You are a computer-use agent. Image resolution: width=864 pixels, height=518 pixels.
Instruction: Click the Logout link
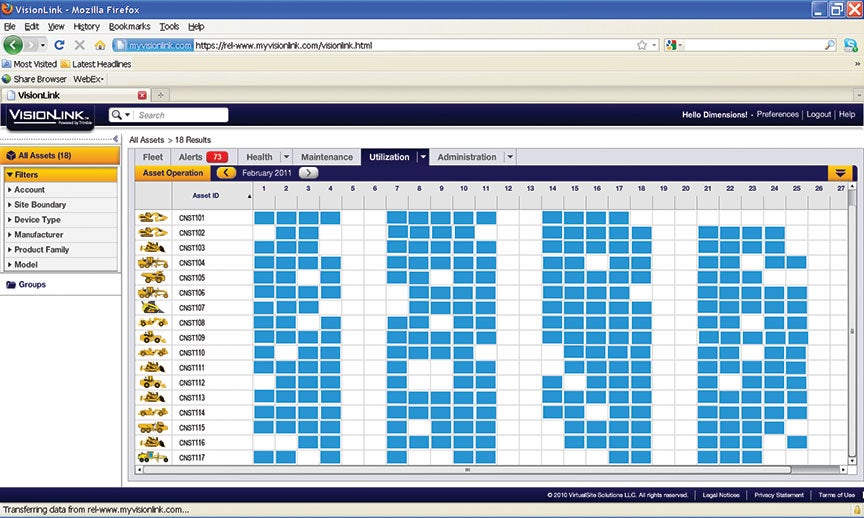pyautogui.click(x=818, y=114)
